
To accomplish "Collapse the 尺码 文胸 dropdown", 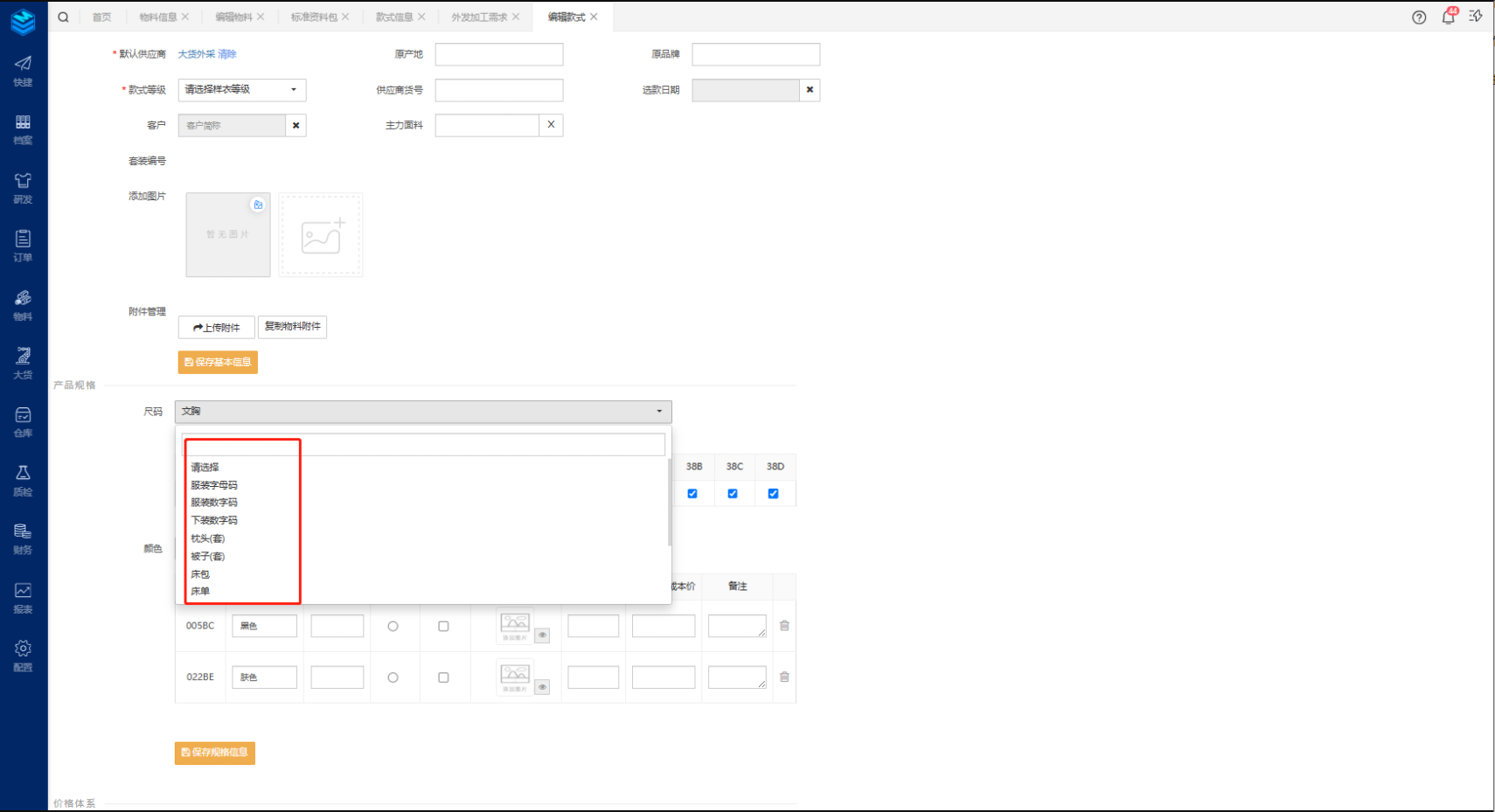I will 423,411.
